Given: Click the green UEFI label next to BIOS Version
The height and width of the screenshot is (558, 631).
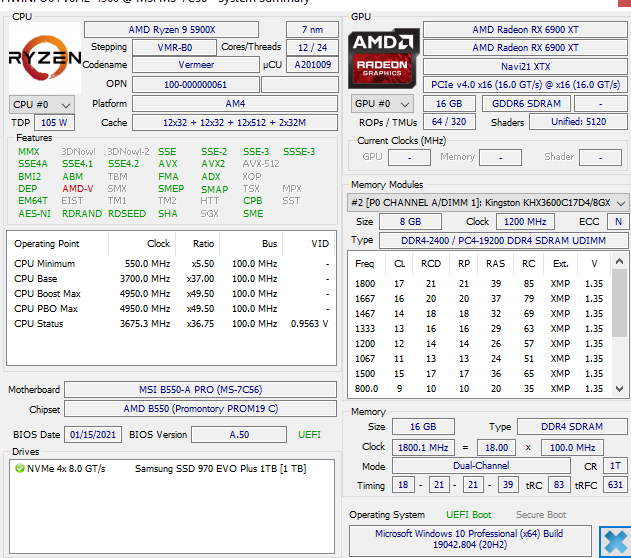Looking at the screenshot, I should tap(309, 434).
